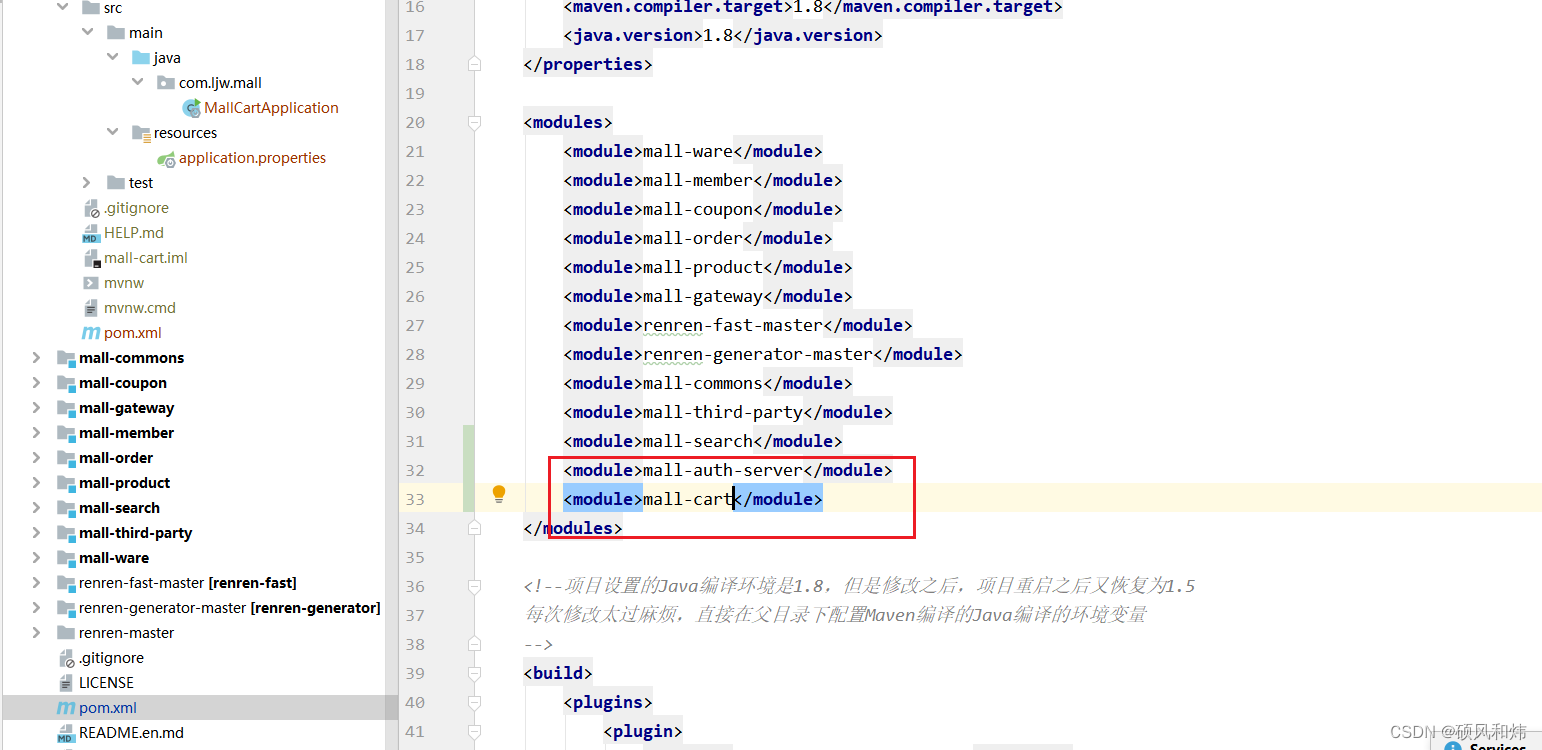Click the README.en.md markdown icon

tap(66, 733)
